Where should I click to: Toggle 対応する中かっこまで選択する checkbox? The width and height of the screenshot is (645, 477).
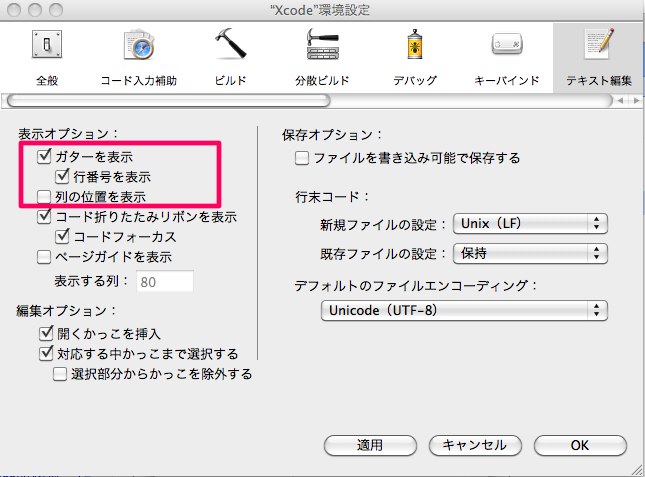click(x=46, y=354)
